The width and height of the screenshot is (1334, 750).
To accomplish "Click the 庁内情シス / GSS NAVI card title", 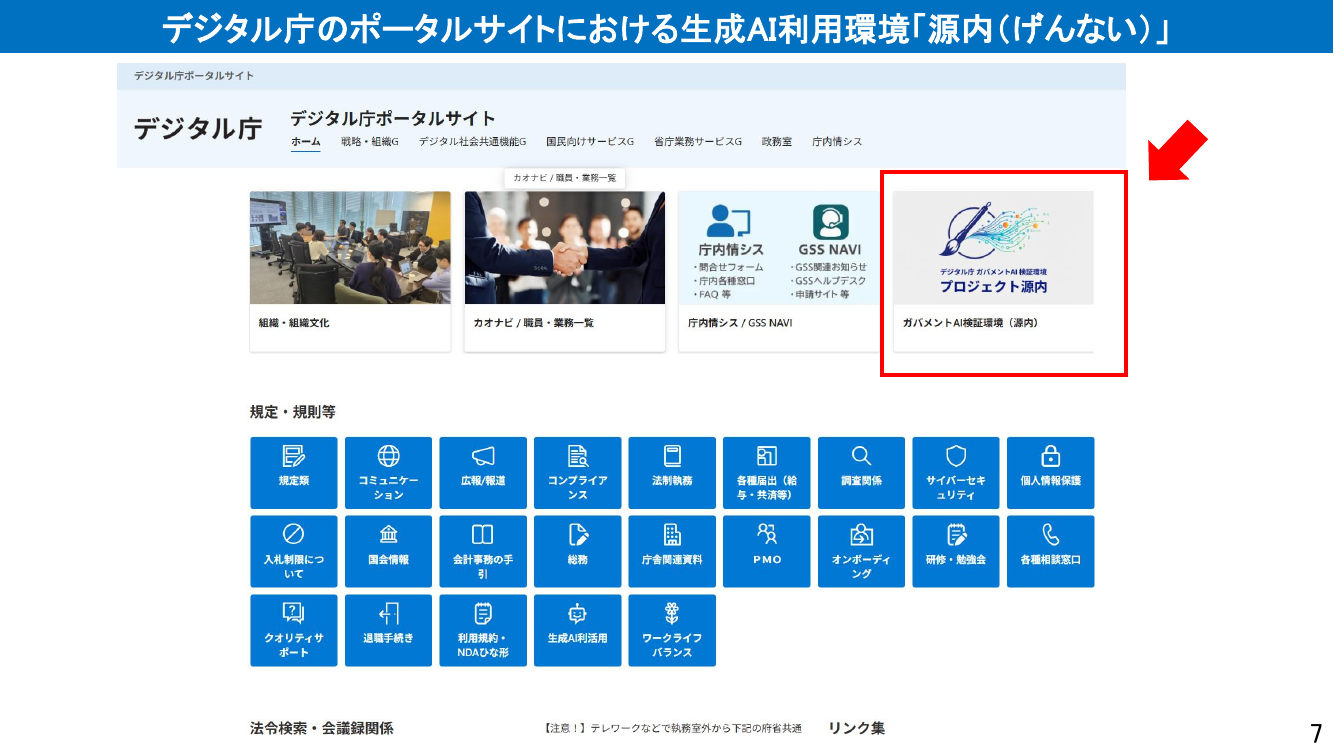I will (x=740, y=323).
